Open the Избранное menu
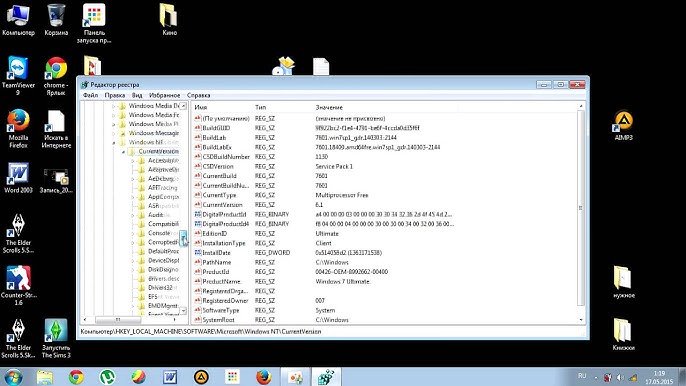 point(164,95)
